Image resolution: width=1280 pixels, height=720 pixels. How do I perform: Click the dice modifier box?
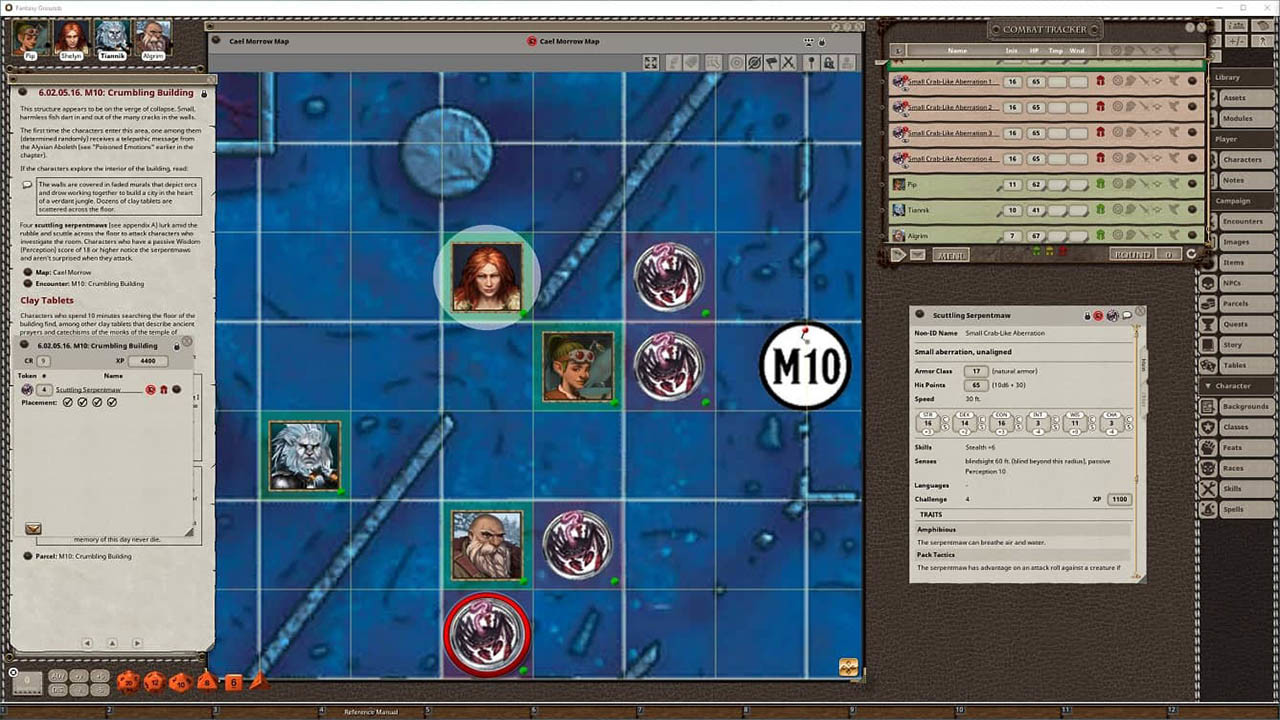click(x=26, y=682)
